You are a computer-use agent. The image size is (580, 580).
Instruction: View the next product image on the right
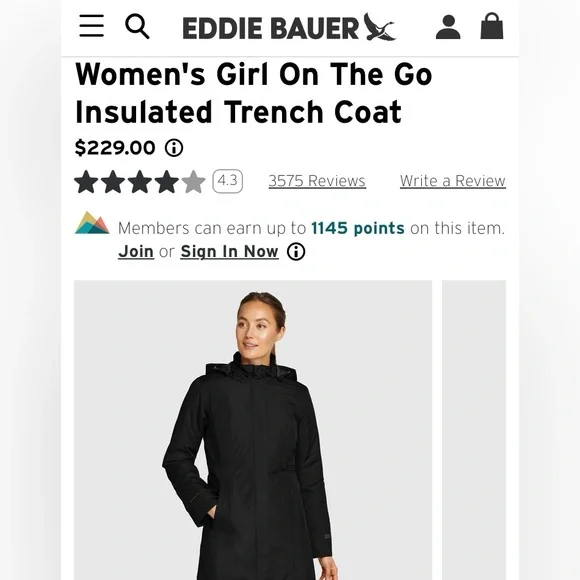[x=474, y=430]
